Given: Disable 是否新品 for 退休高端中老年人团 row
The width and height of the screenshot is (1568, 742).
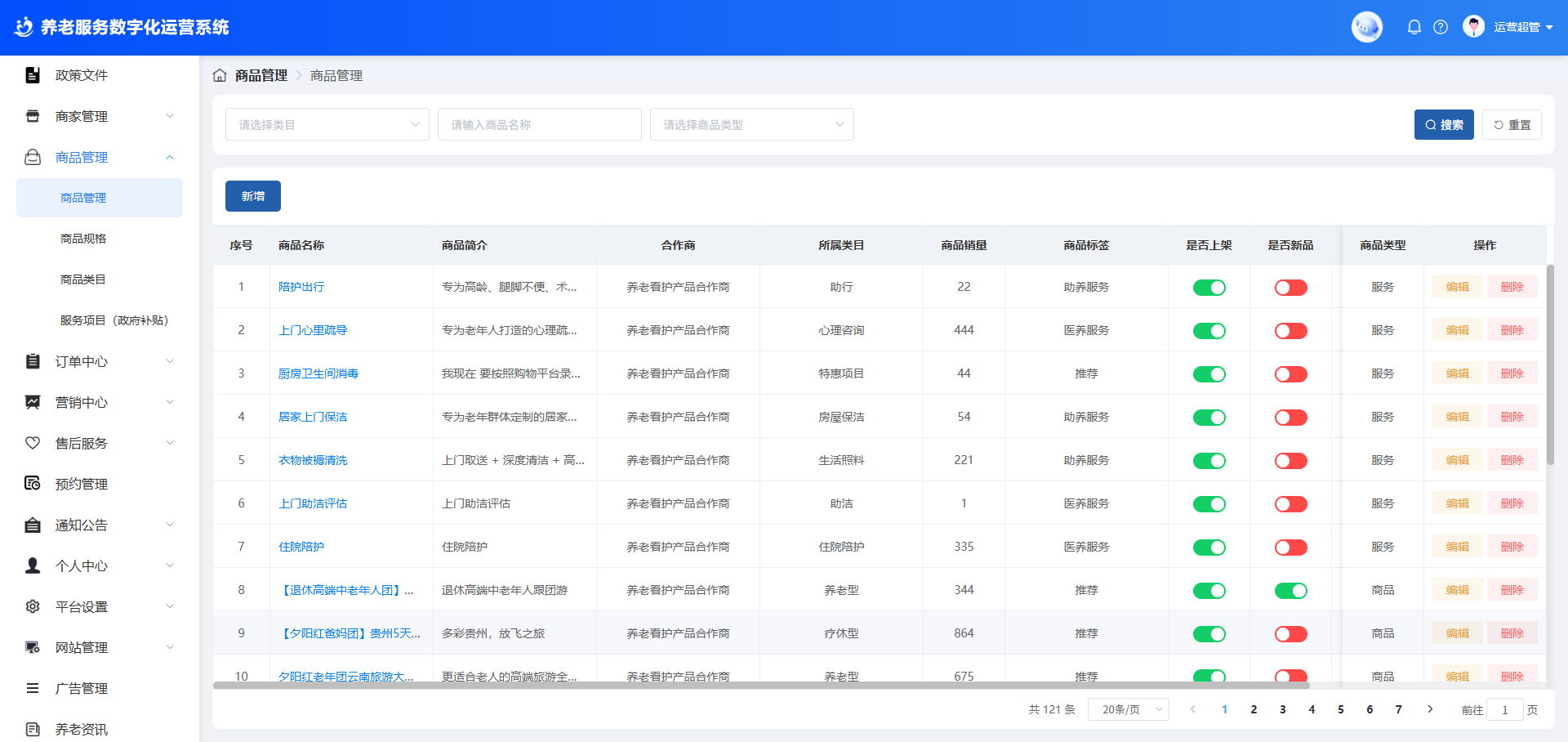Looking at the screenshot, I should click(1290, 591).
